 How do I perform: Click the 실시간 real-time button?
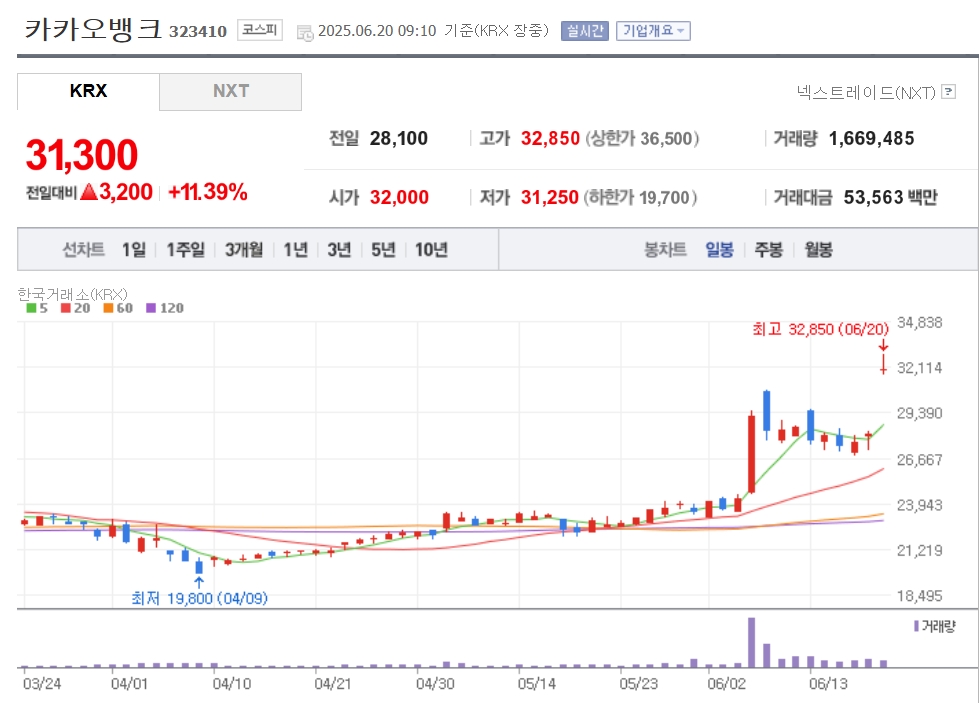584,31
